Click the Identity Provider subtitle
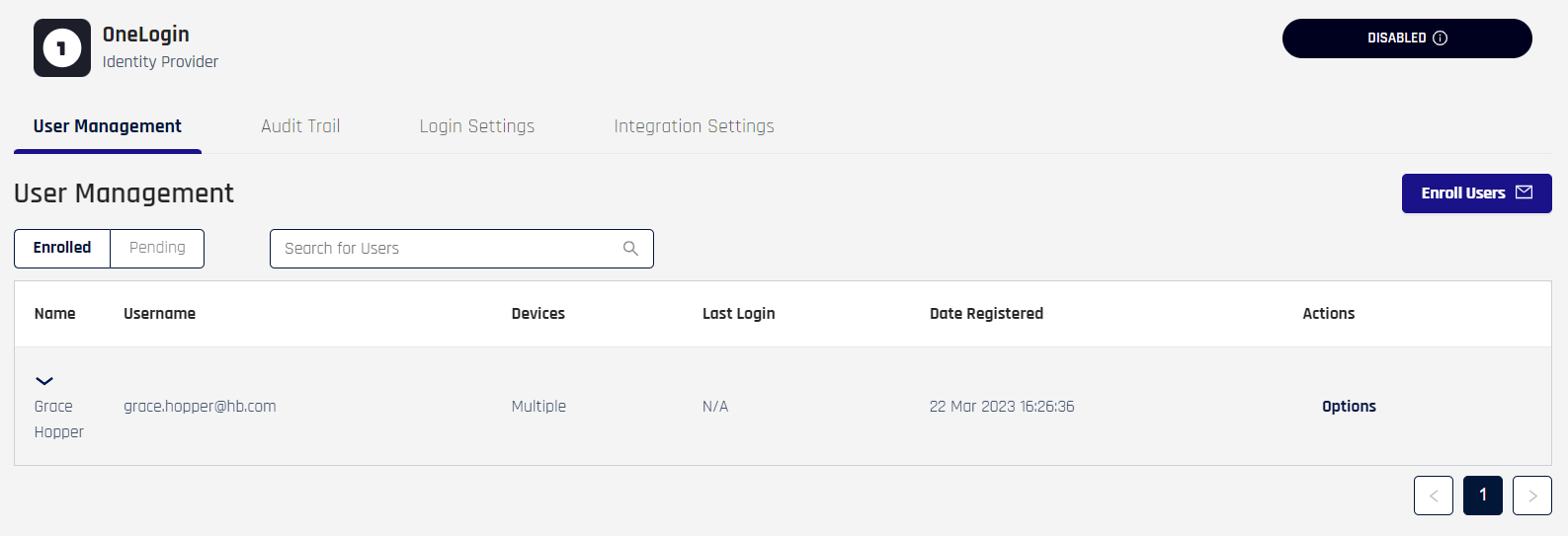 point(160,61)
